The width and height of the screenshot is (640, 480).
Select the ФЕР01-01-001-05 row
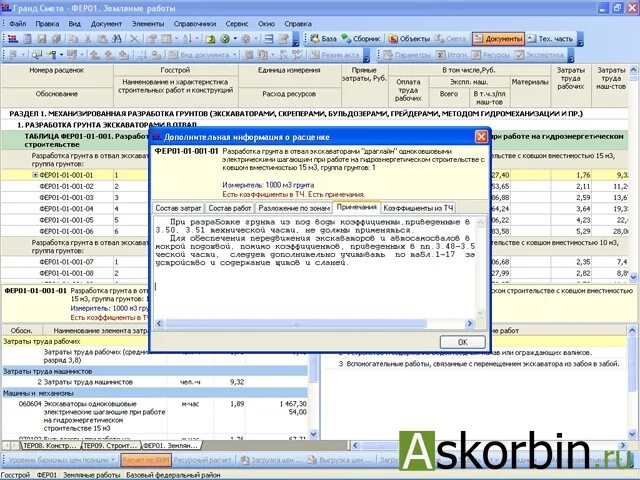66,220
